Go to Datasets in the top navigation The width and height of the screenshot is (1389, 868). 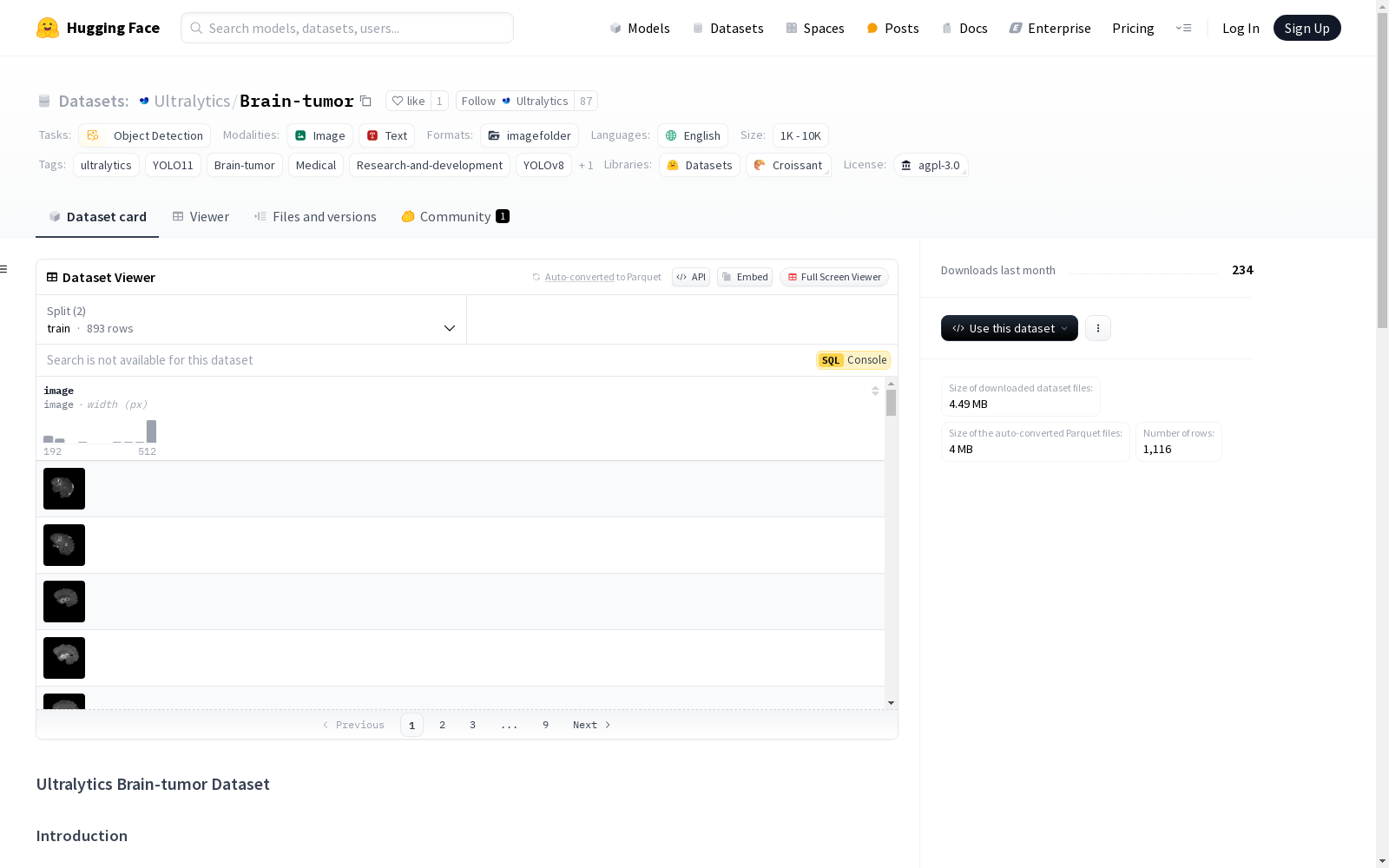coord(727,28)
